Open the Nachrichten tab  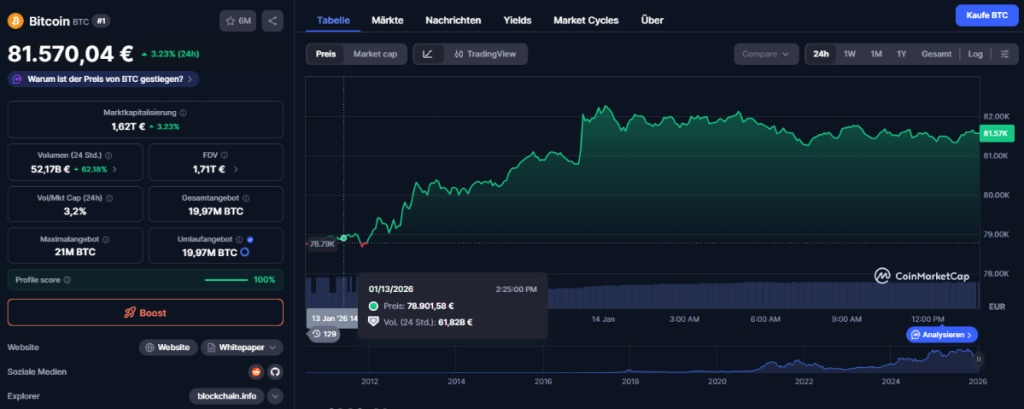[453, 20]
